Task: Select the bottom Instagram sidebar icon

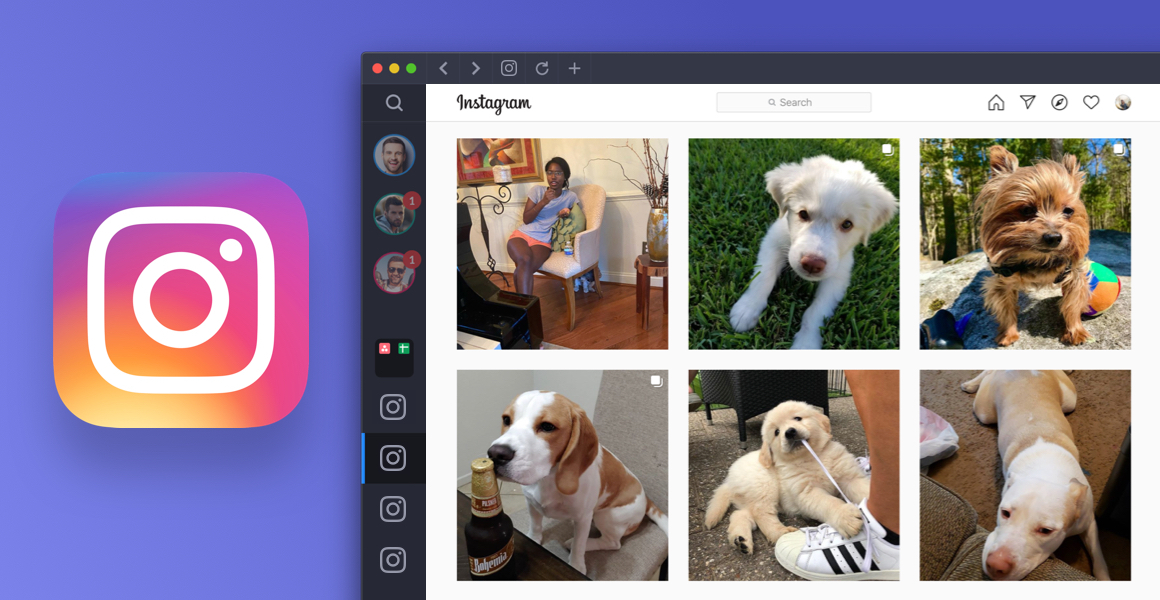Action: (x=393, y=560)
